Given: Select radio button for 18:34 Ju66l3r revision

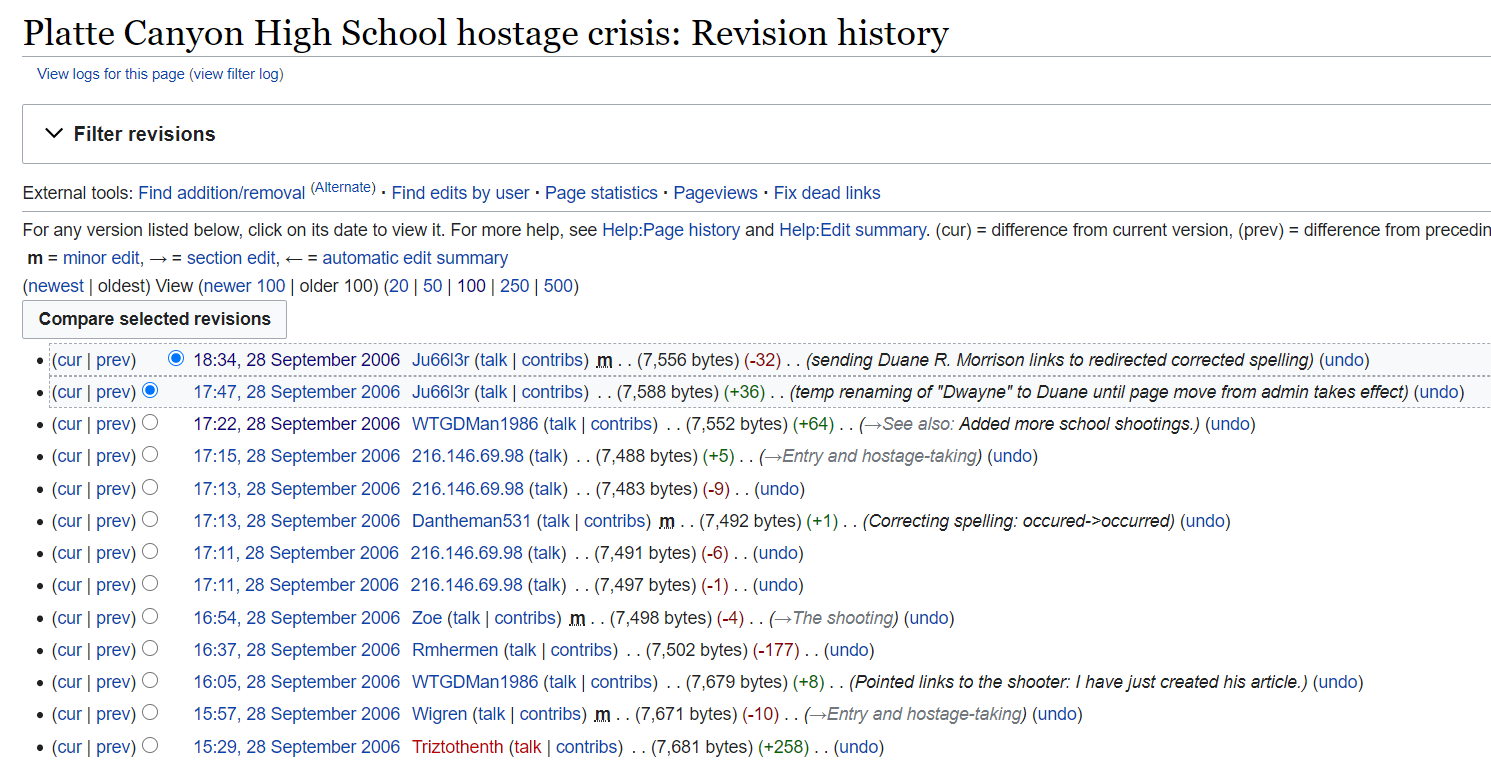Looking at the screenshot, I should coord(177,358).
